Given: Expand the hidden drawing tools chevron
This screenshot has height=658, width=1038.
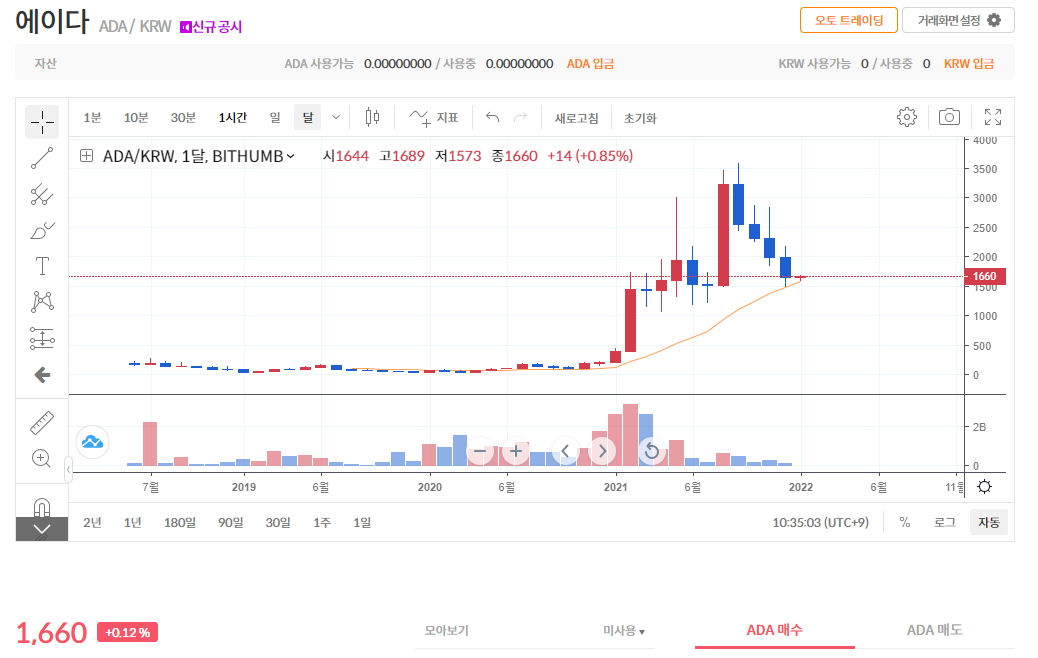Looking at the screenshot, I should (42, 530).
